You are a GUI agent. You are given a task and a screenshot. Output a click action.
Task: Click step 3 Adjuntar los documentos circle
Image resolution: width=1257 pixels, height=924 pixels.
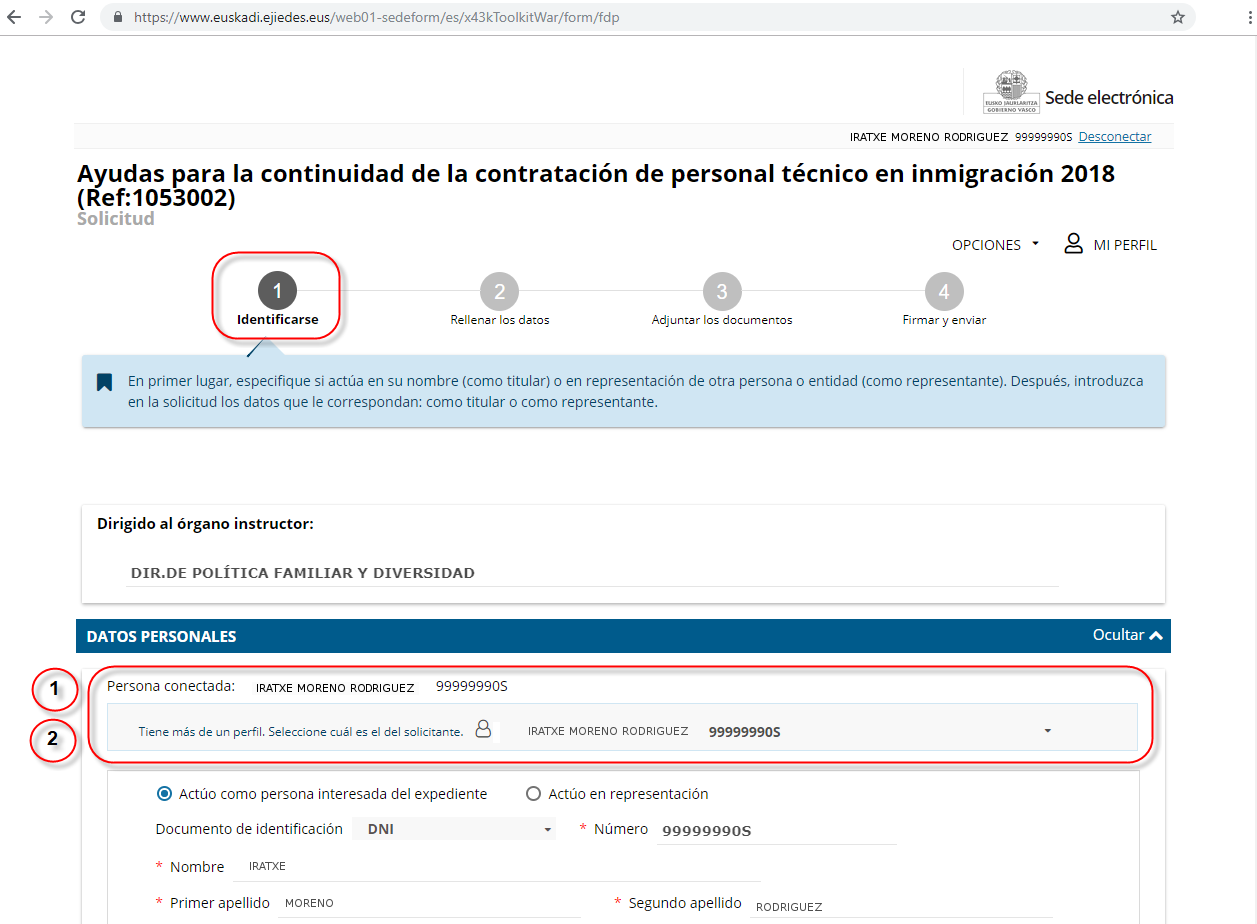721,292
